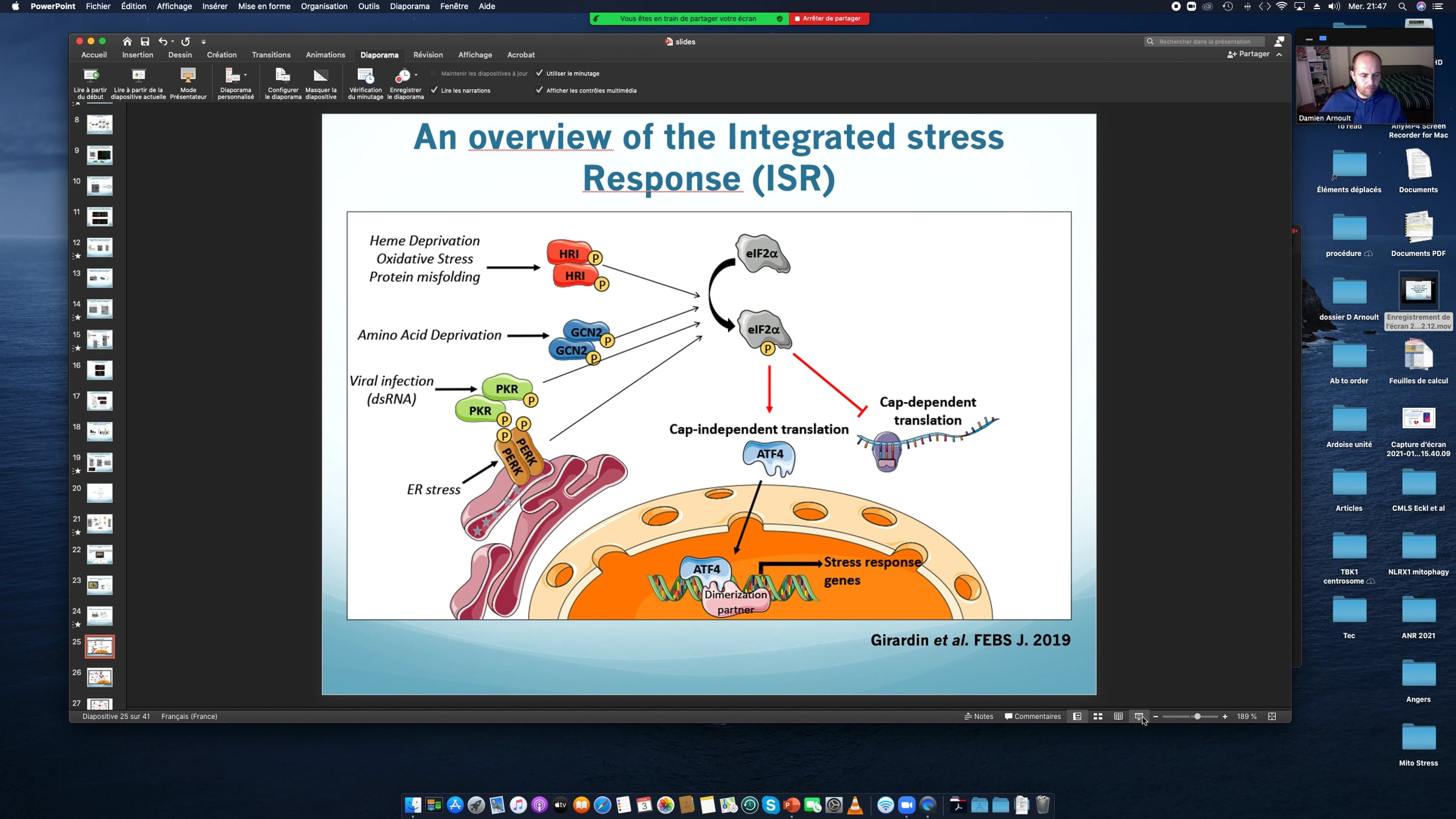Open Zoom app in the Dock
1456x819 pixels.
click(906, 805)
